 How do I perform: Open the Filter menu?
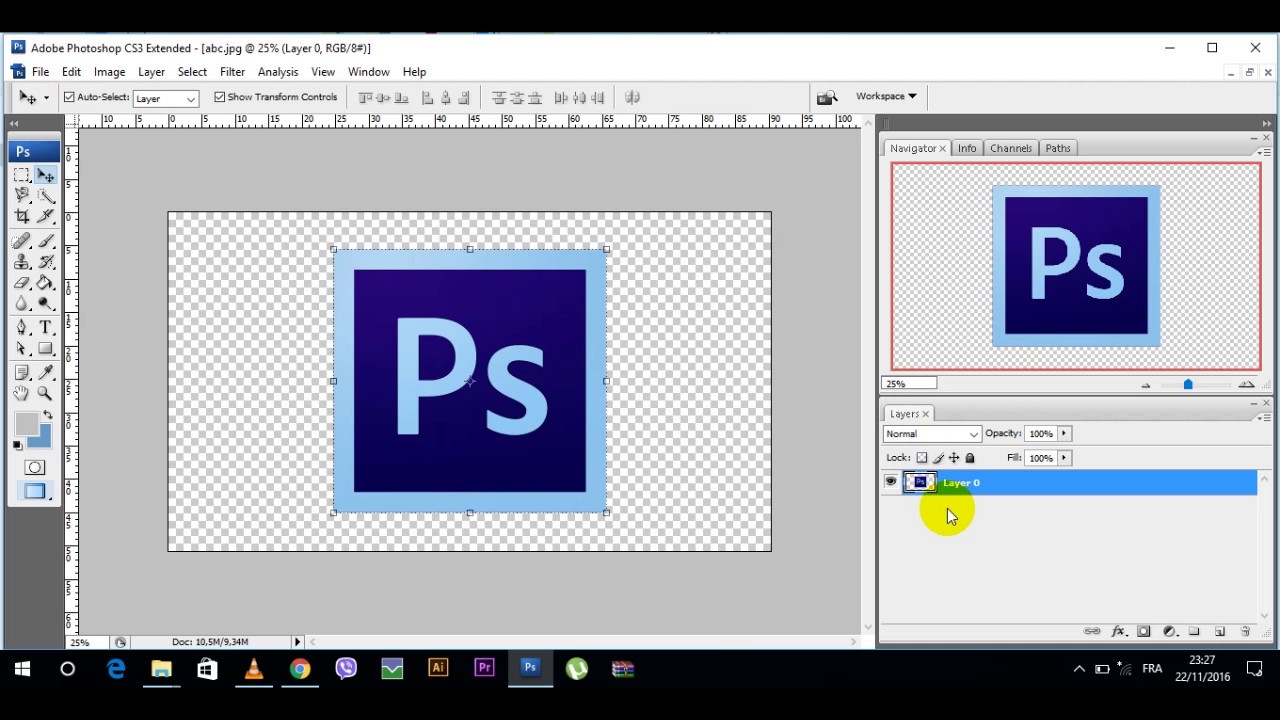coord(232,72)
